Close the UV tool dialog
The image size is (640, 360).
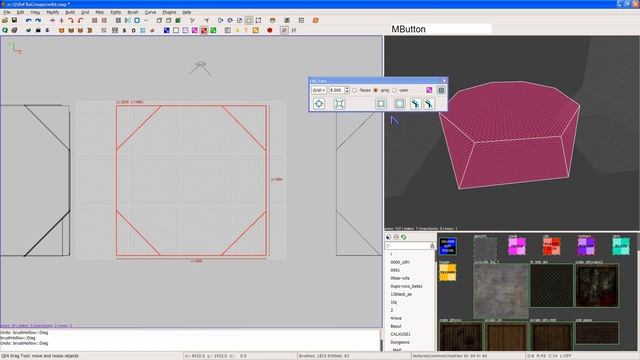coord(444,81)
